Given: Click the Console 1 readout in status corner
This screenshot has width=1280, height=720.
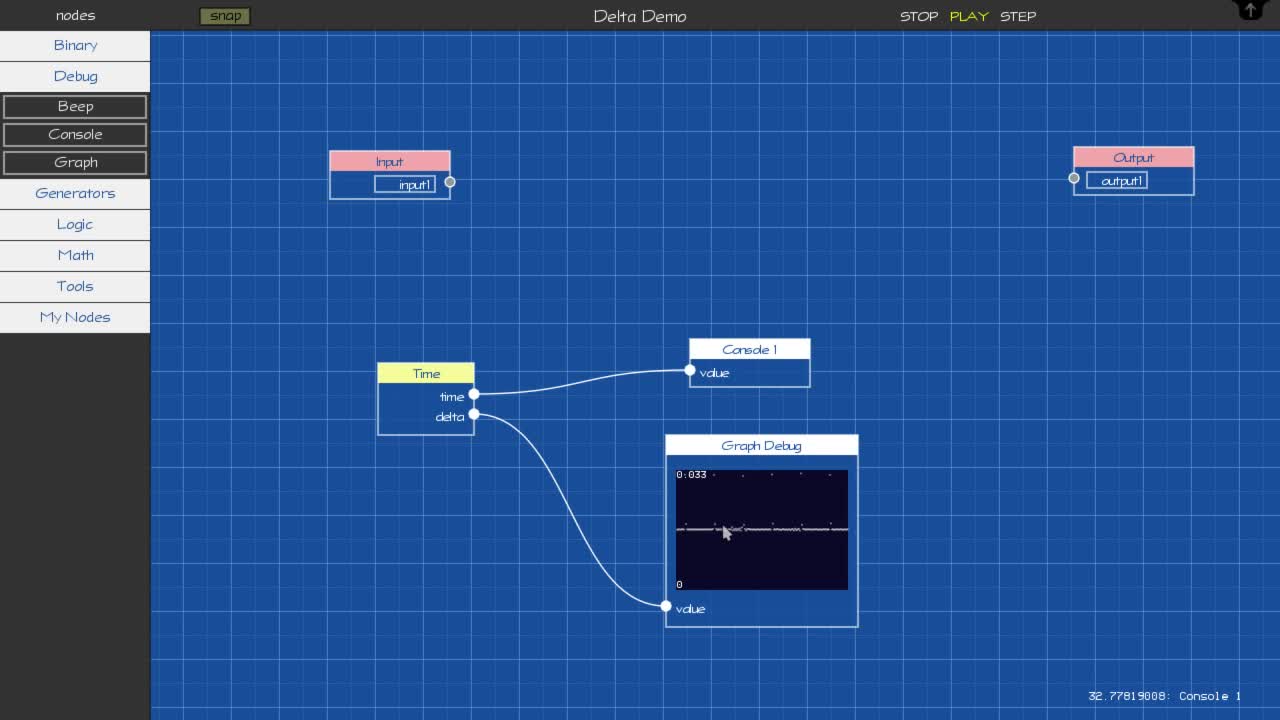Looking at the screenshot, I should point(1164,696).
